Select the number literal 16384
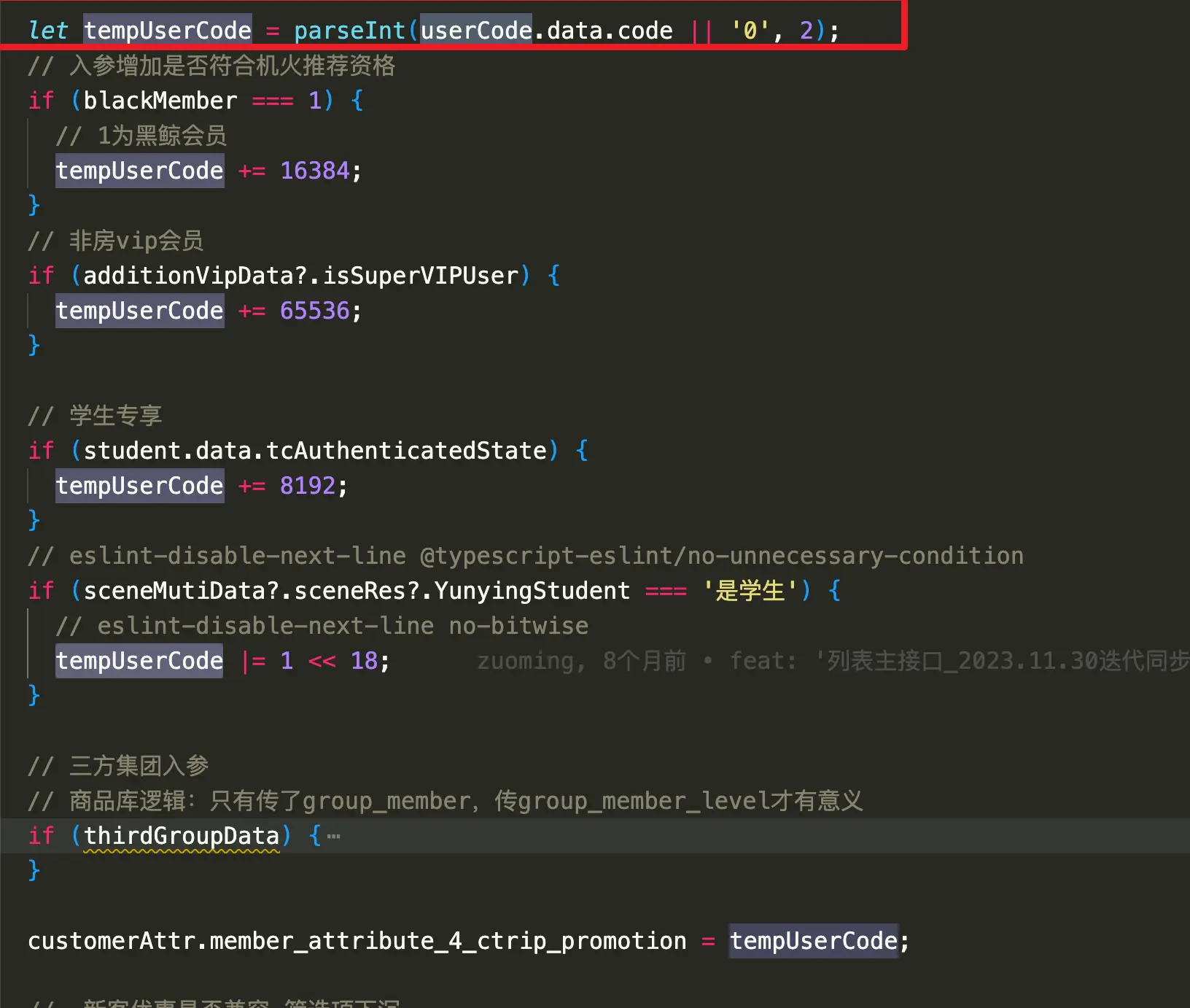The height and width of the screenshot is (1008, 1190). click(314, 170)
